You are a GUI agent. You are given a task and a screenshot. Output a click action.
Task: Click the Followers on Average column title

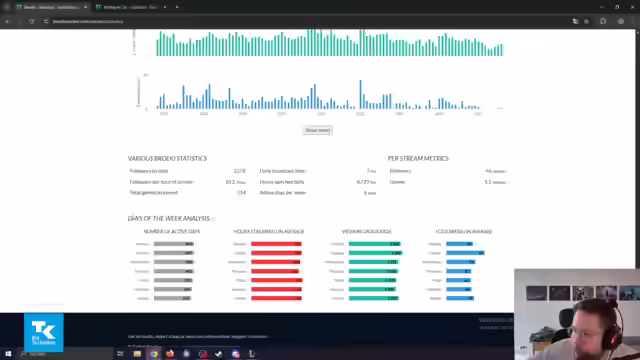[x=464, y=231]
